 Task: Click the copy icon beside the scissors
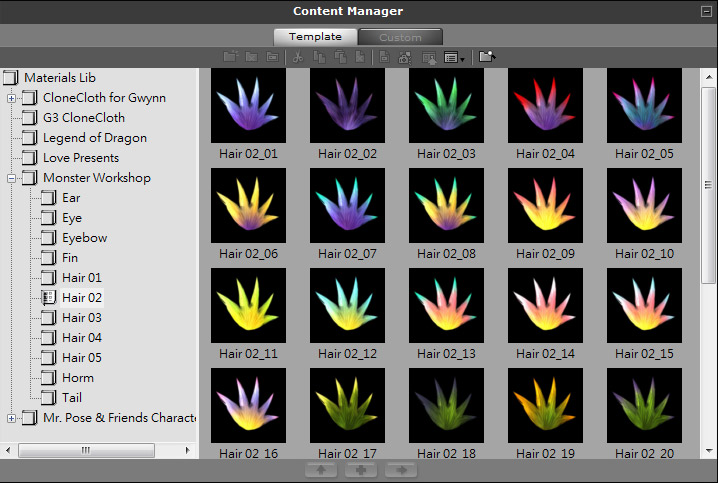[319, 57]
